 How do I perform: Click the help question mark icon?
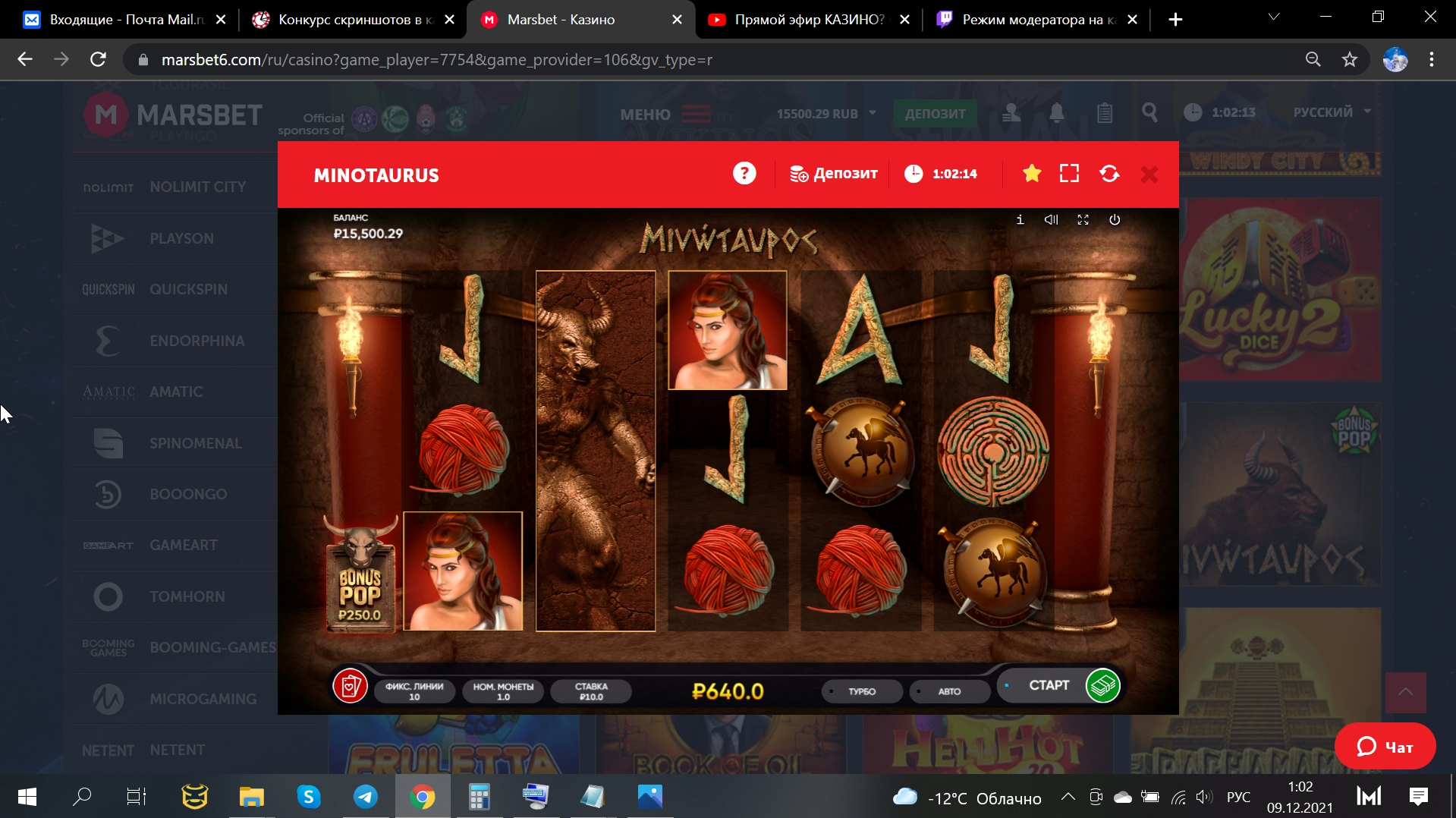point(744,174)
